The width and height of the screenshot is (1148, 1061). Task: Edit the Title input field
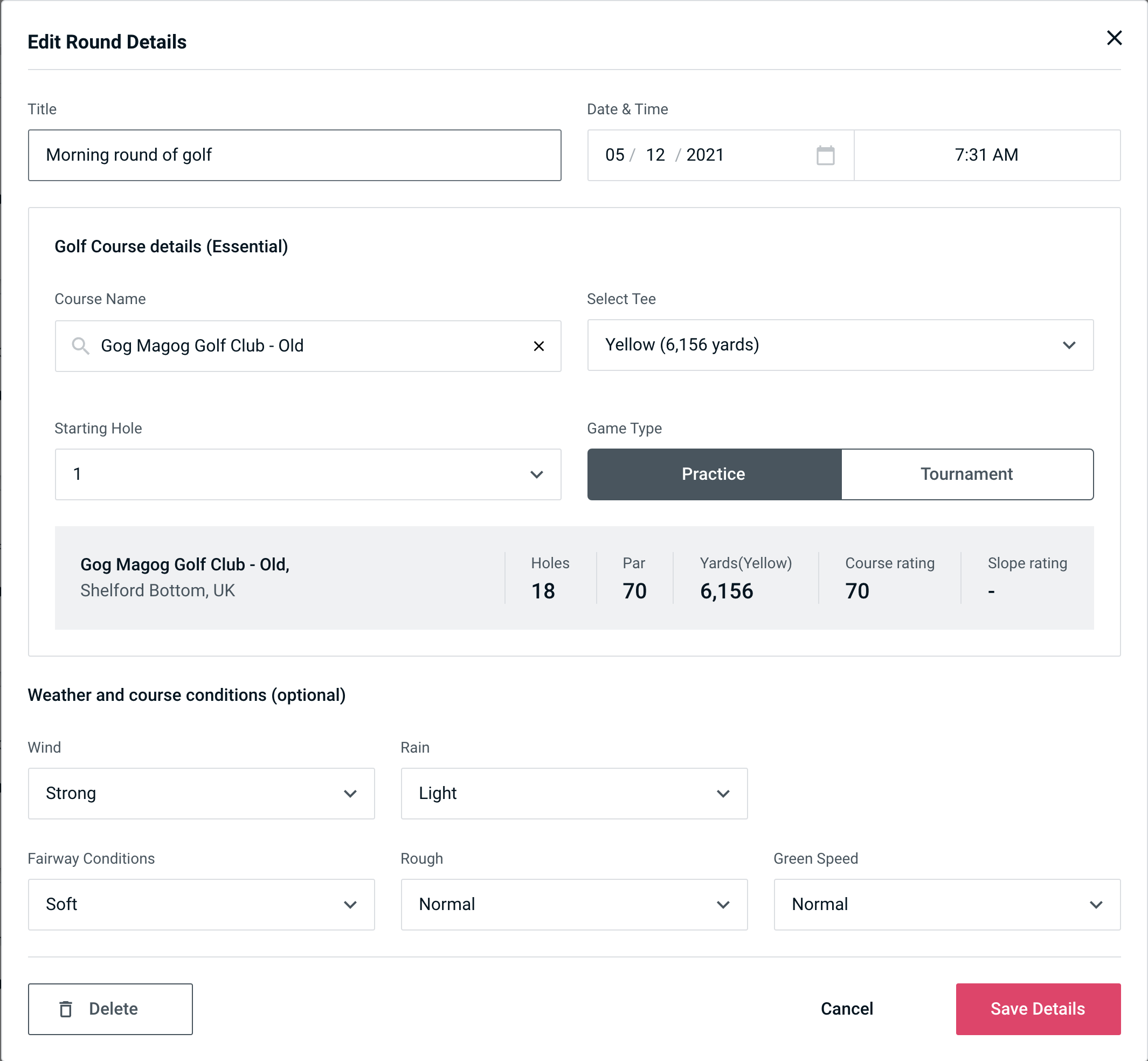(x=295, y=155)
